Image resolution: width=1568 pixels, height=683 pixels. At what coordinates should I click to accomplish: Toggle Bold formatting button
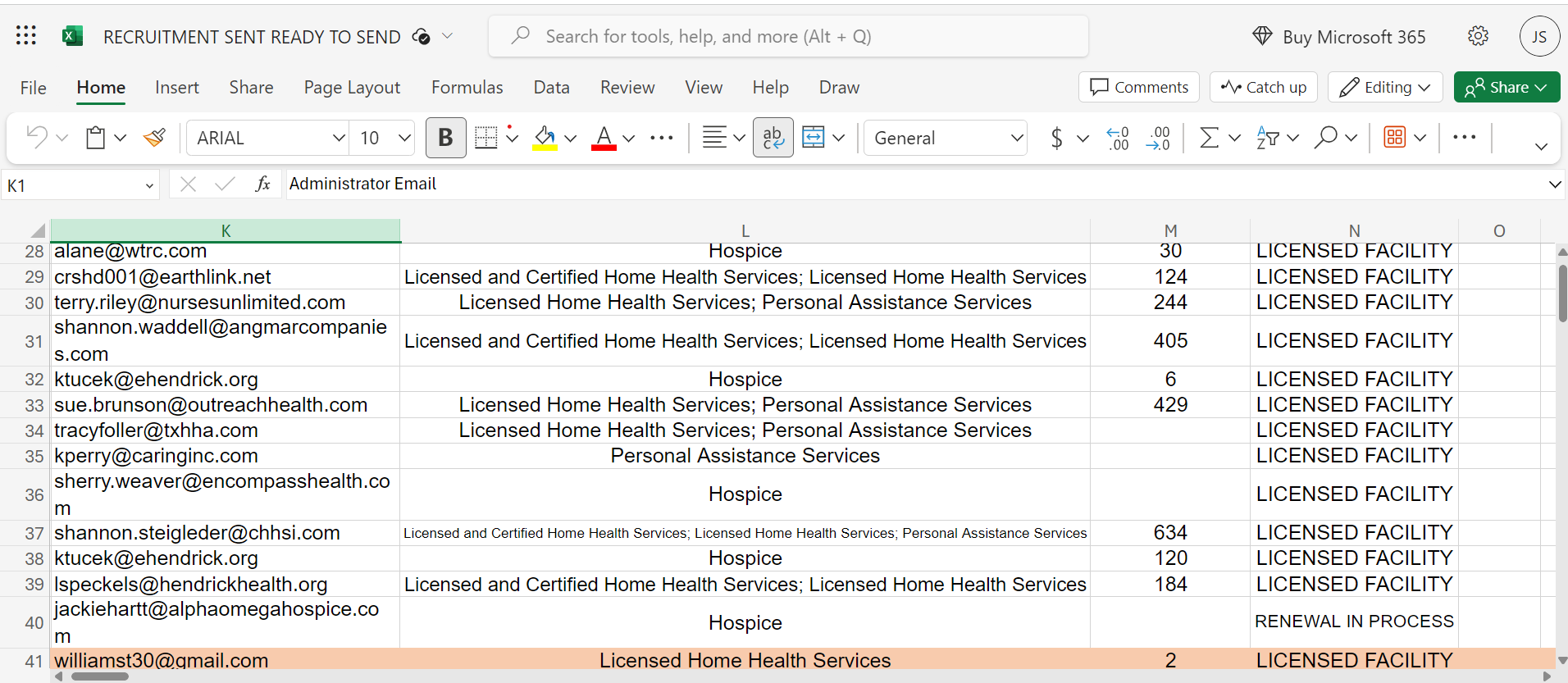point(445,138)
